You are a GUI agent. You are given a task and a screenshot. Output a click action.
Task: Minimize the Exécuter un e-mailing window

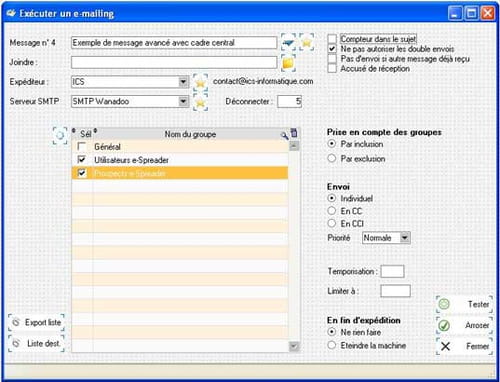pyautogui.click(x=455, y=13)
